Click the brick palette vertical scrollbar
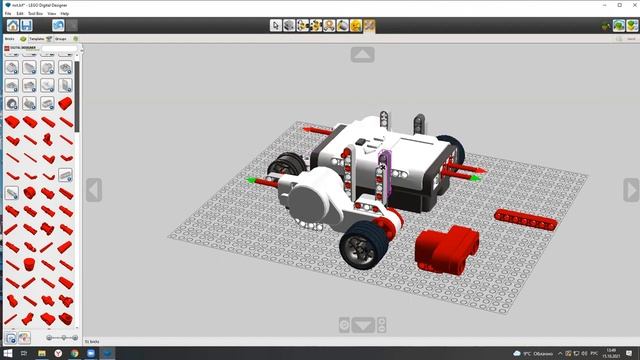Screen dimensions: 640x360 pyautogui.click(x=77, y=96)
